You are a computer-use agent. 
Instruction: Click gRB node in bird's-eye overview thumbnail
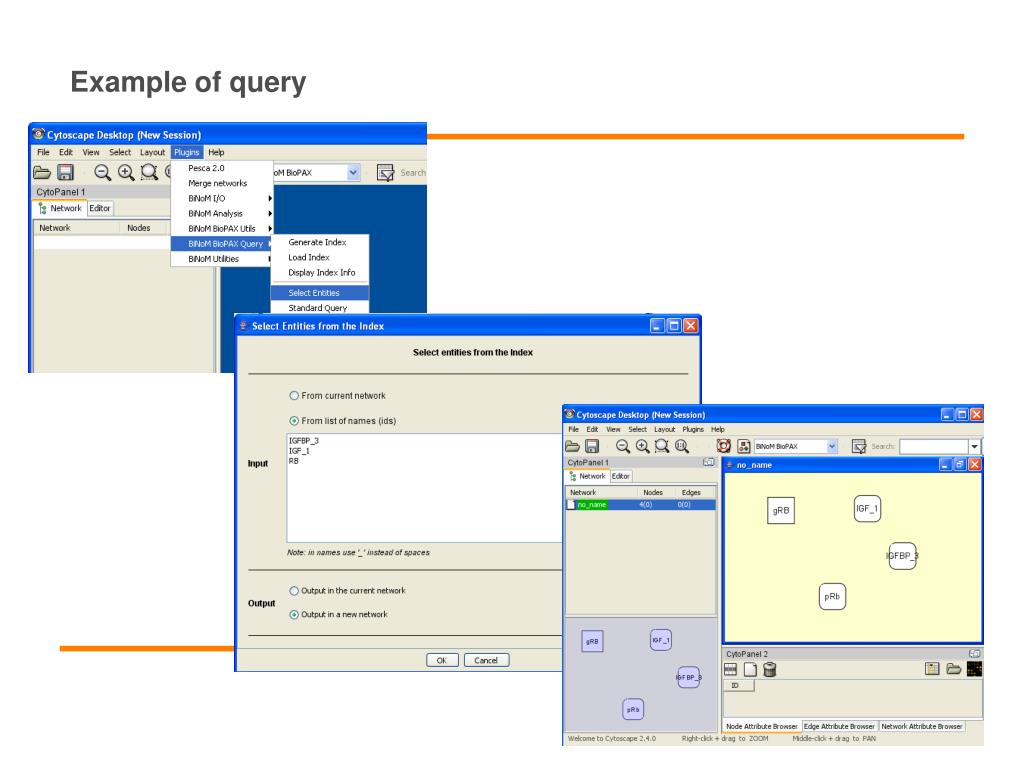(x=592, y=641)
